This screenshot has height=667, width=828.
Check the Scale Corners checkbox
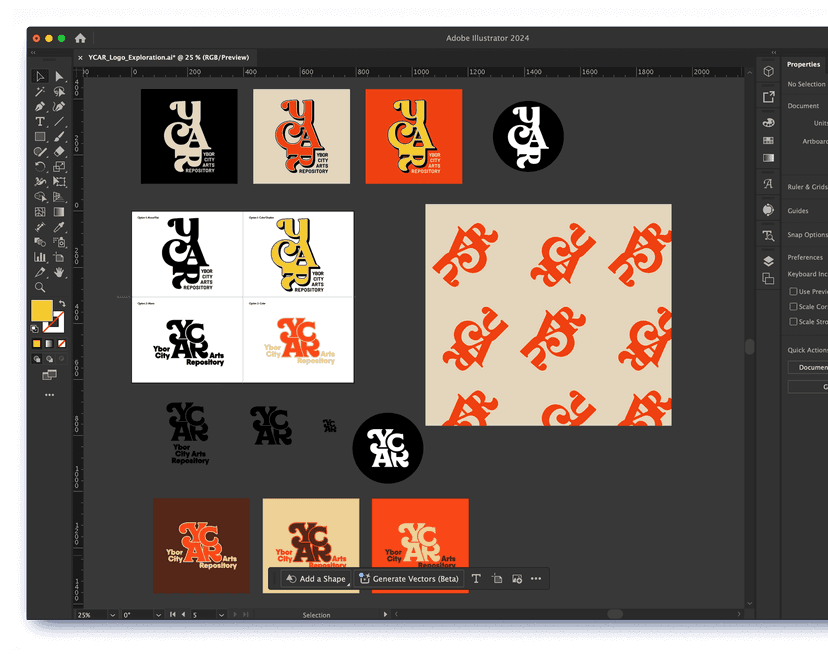[793, 306]
